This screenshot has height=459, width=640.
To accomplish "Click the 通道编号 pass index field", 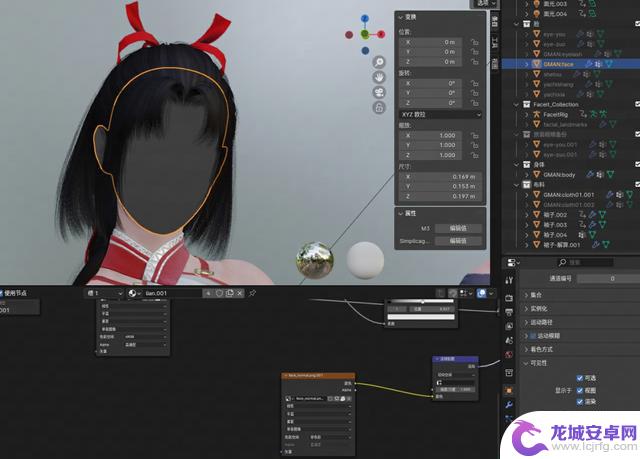I will click(x=609, y=279).
